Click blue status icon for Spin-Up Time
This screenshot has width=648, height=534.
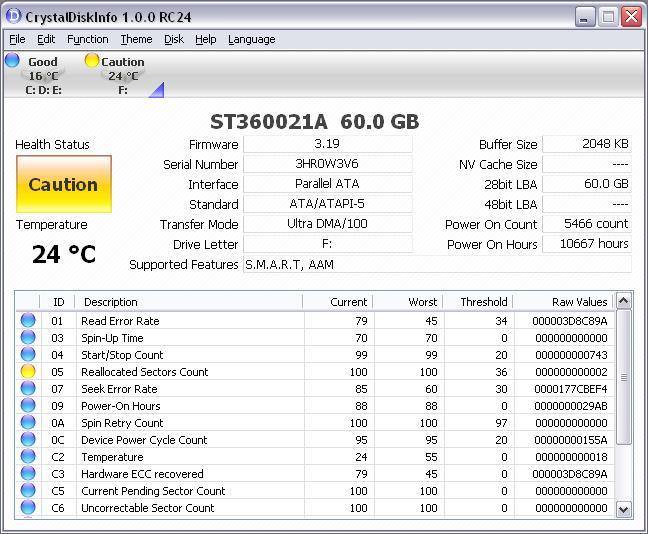pyautogui.click(x=28, y=337)
